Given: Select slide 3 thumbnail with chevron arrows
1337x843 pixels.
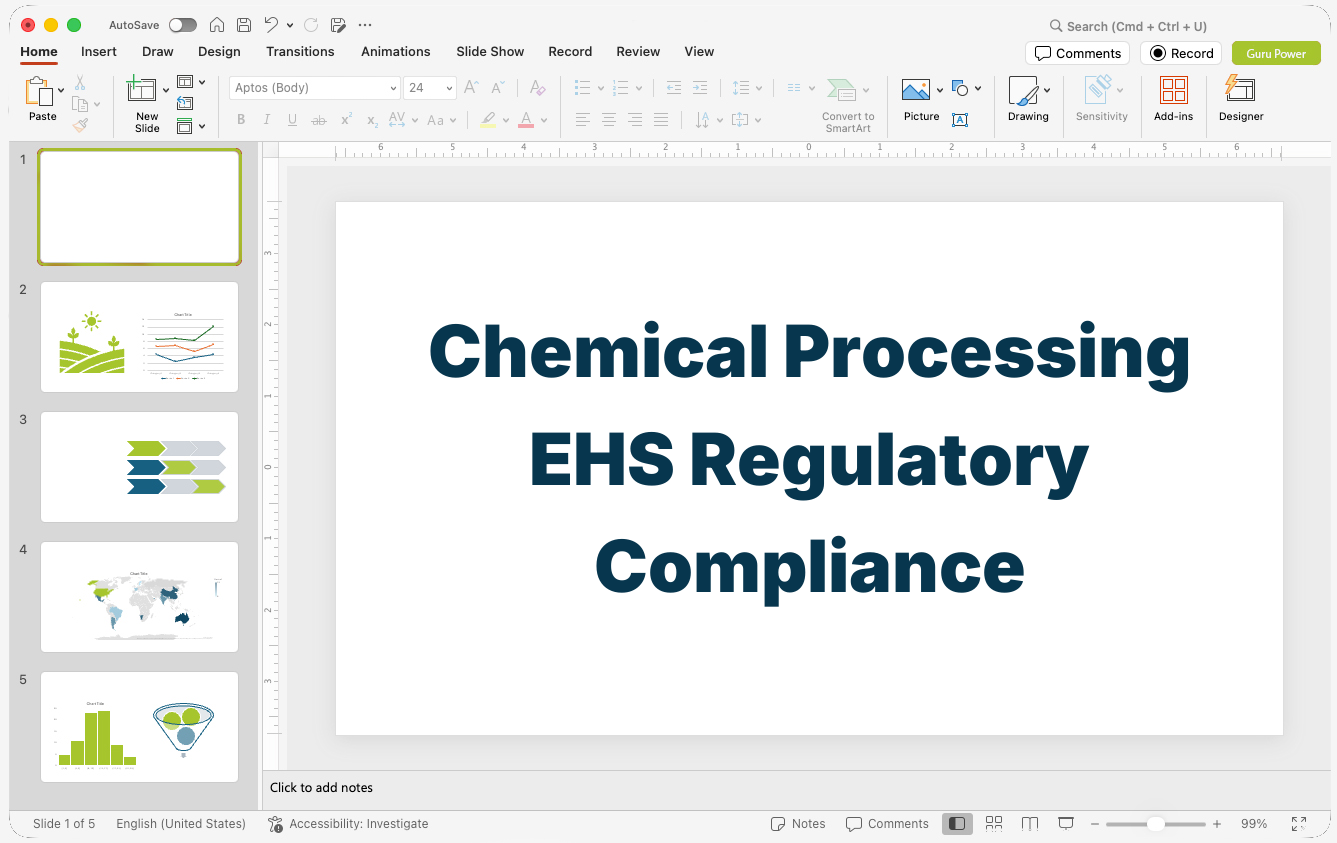Looking at the screenshot, I should coord(139,467).
